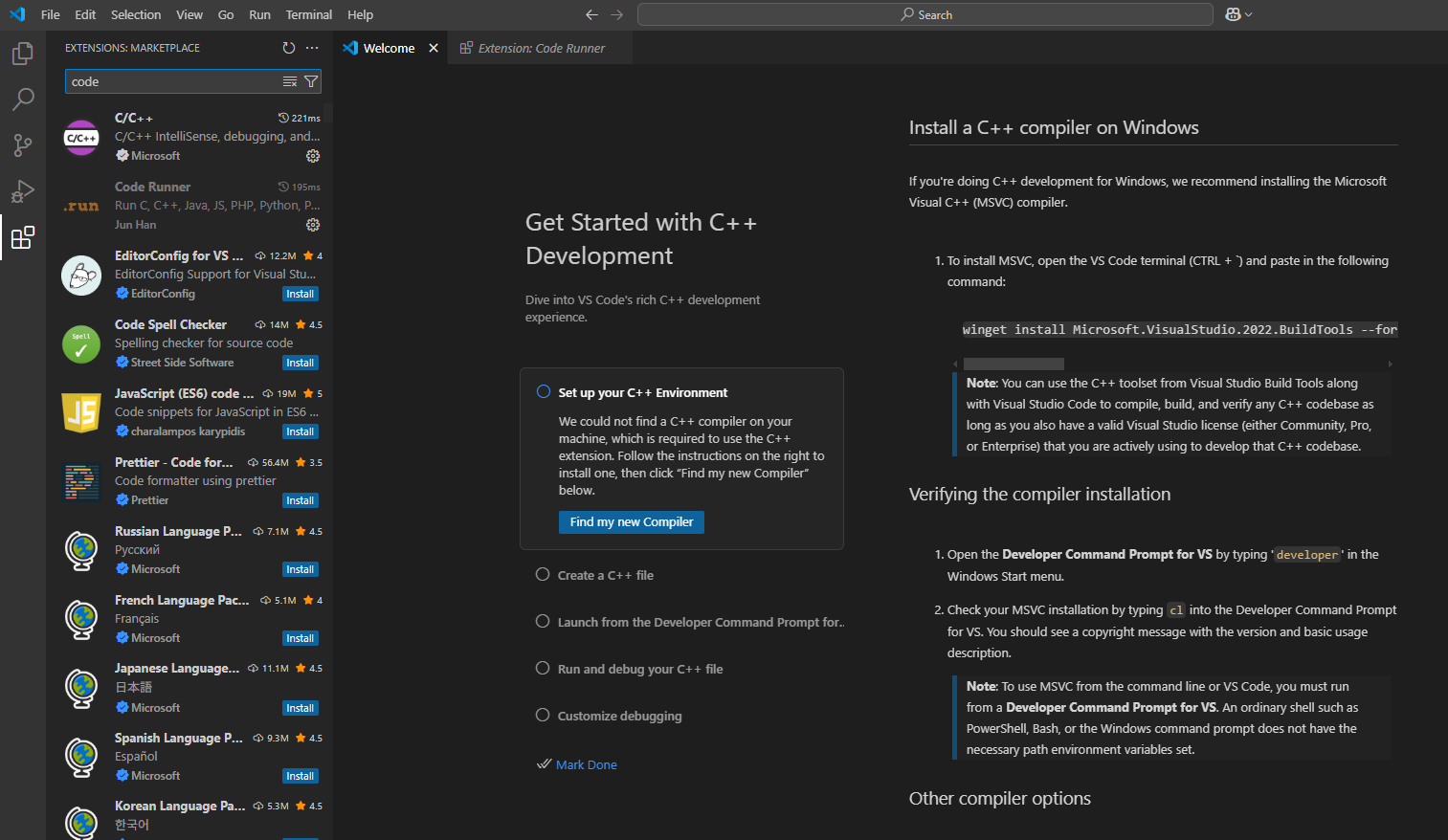Click the Russian Language Pack globe icon
1448x840 pixels.
pos(81,551)
